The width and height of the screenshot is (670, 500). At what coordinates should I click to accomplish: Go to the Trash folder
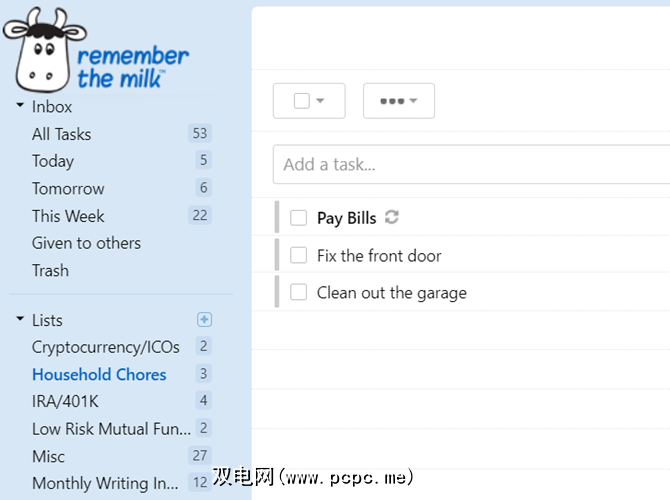(x=50, y=270)
